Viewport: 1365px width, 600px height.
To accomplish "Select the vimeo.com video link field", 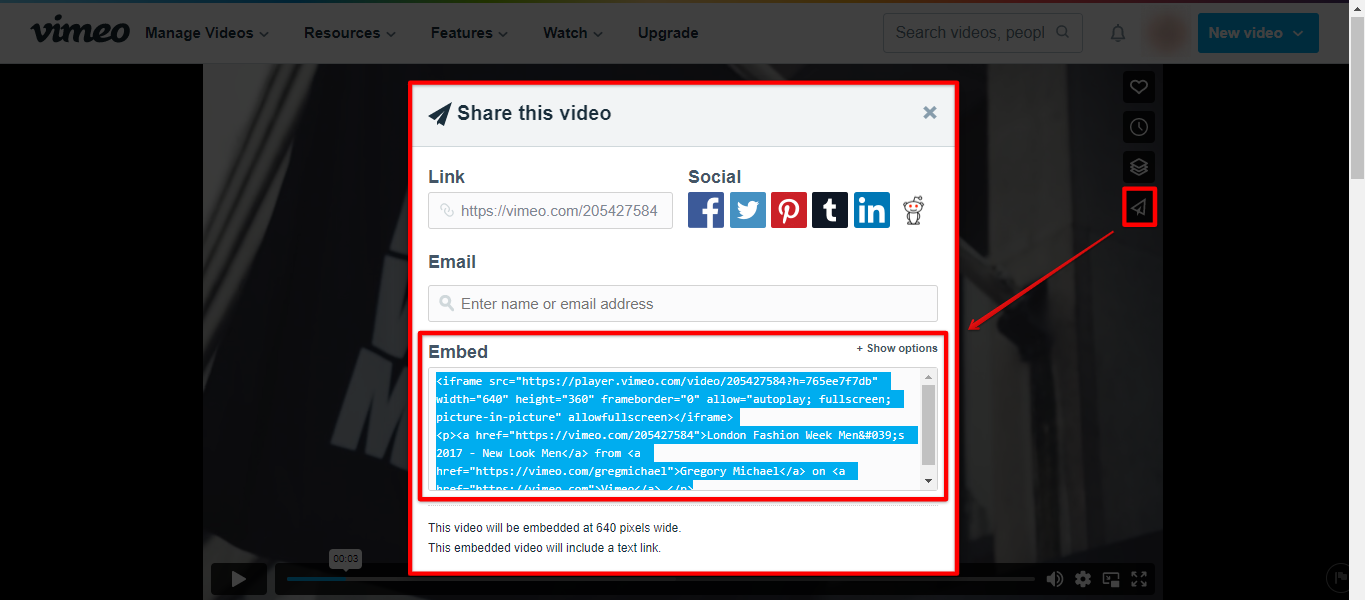I will (550, 211).
